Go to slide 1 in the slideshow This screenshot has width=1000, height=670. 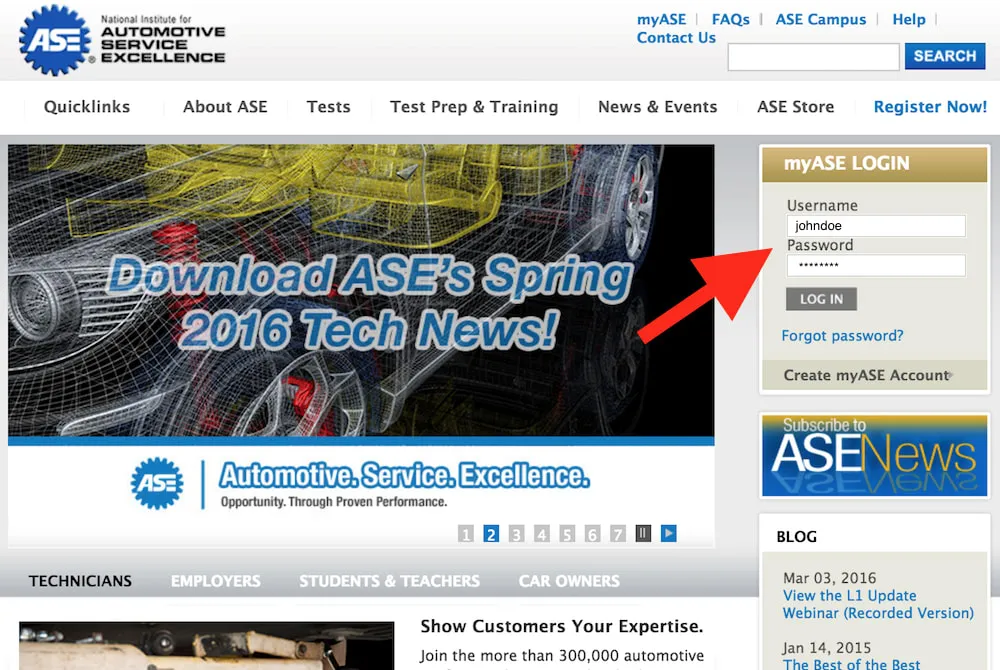466,534
